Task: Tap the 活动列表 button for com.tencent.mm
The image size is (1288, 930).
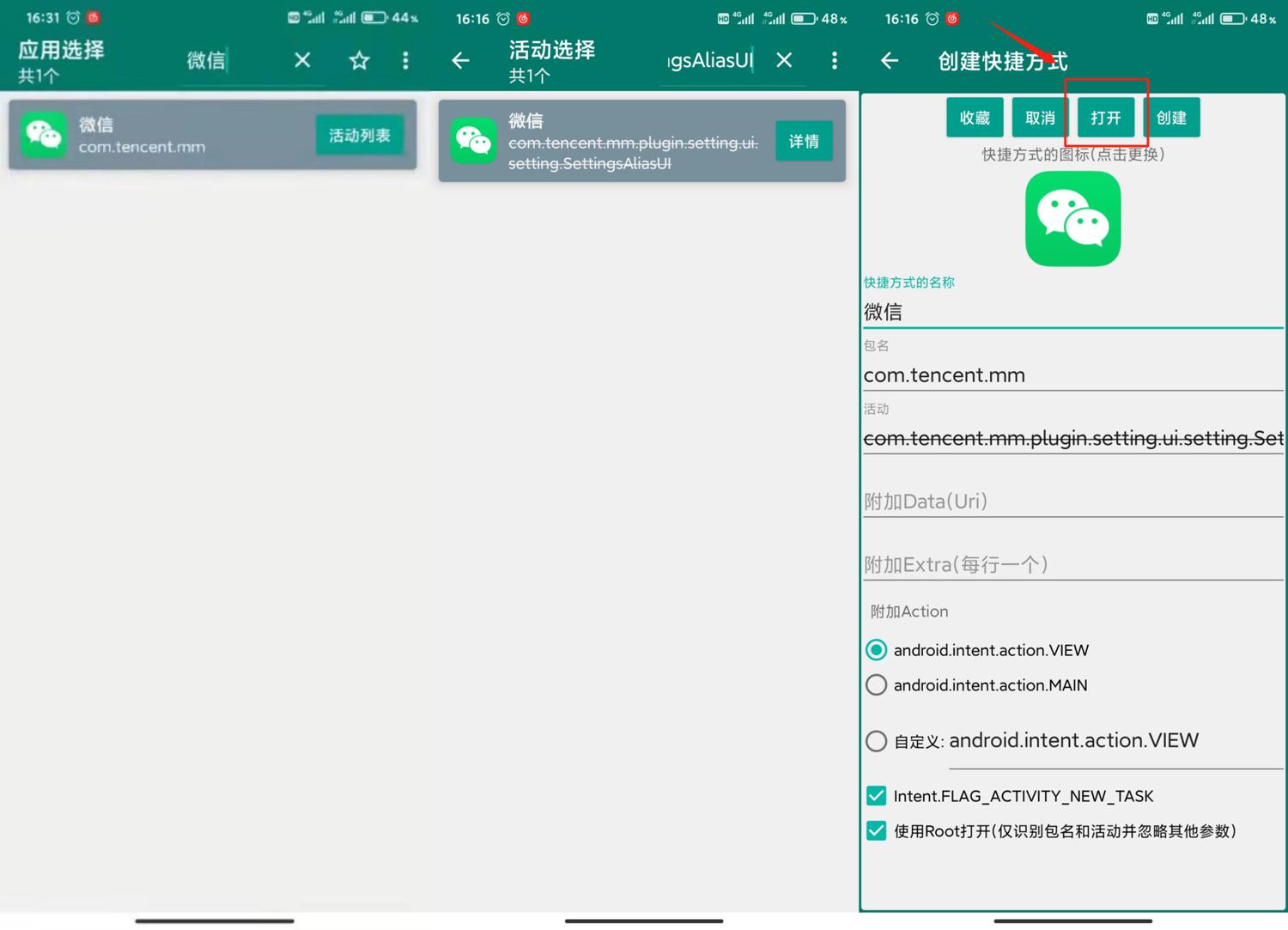Action: click(359, 135)
